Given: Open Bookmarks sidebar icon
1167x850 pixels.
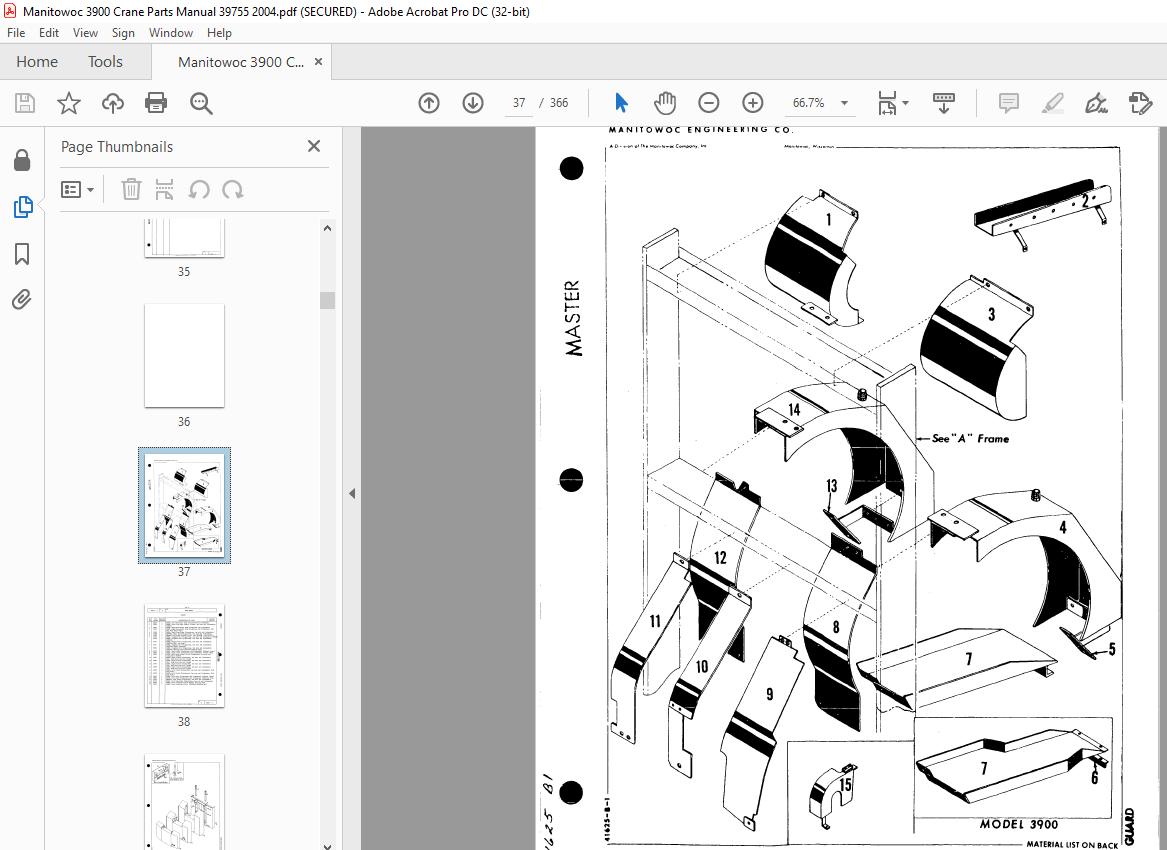Looking at the screenshot, I should click(x=22, y=254).
